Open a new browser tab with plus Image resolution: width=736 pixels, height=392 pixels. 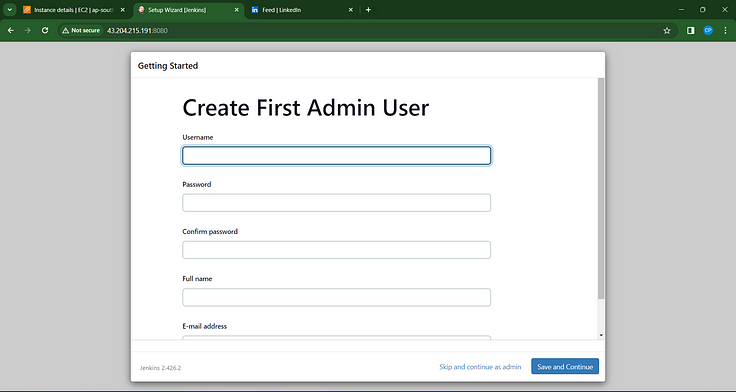(368, 10)
